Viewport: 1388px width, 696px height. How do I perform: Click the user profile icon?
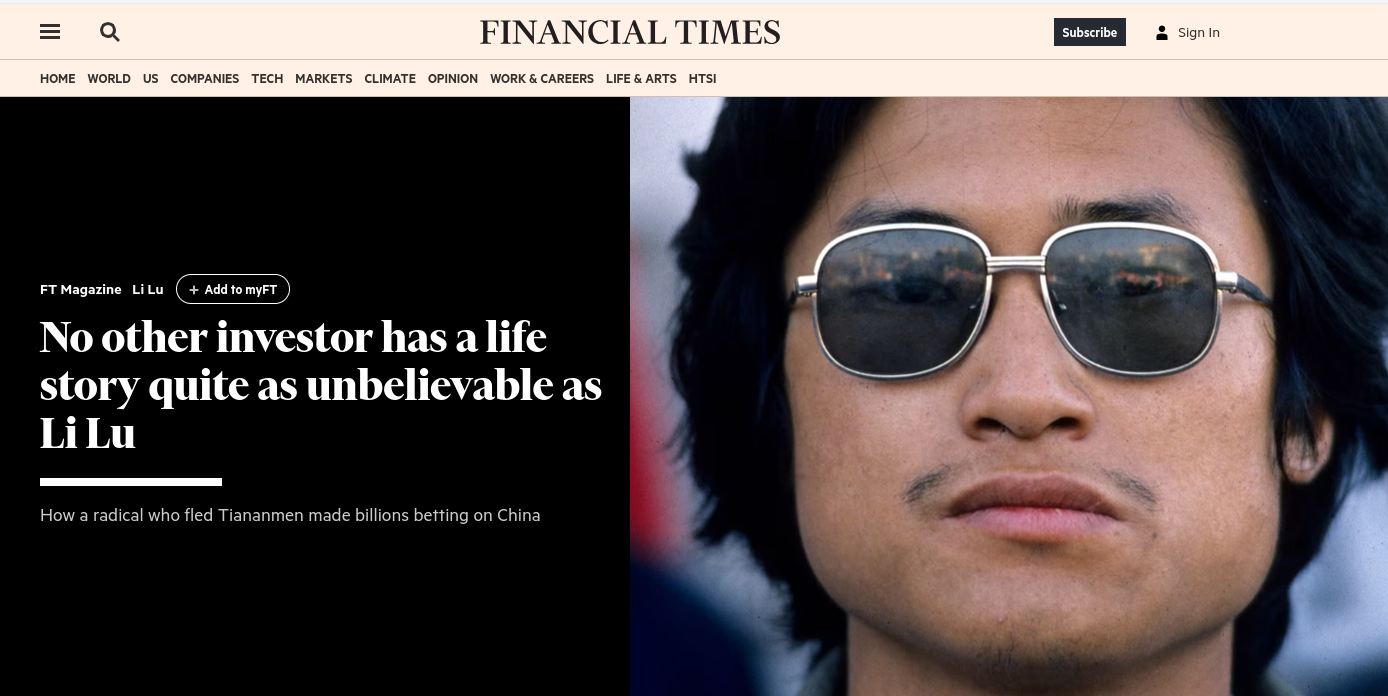coord(1161,32)
